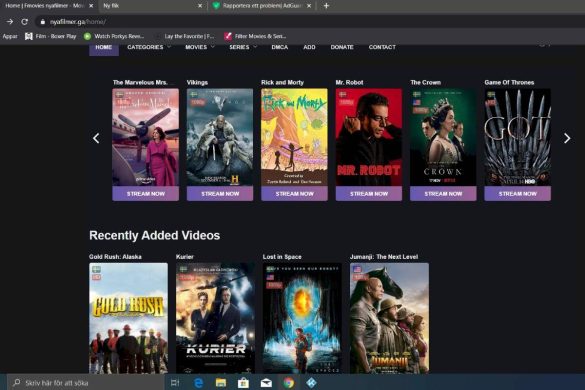Click the Windows search box
The width and height of the screenshot is (585, 390).
coord(86,383)
